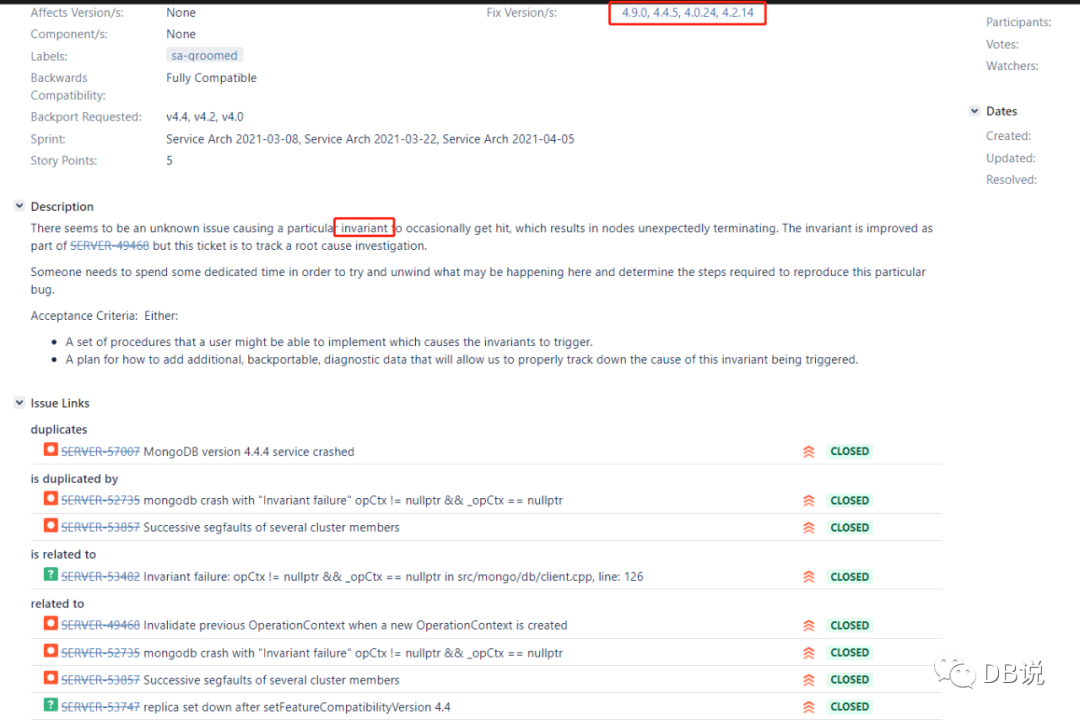
Task: Click 'None' value for Affects Version/s
Action: coord(180,12)
